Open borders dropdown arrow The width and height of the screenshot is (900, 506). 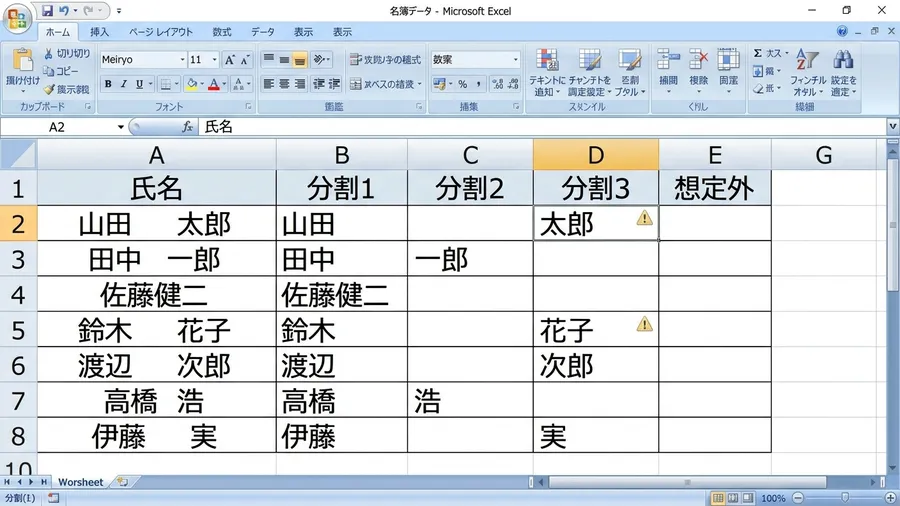(x=177, y=84)
